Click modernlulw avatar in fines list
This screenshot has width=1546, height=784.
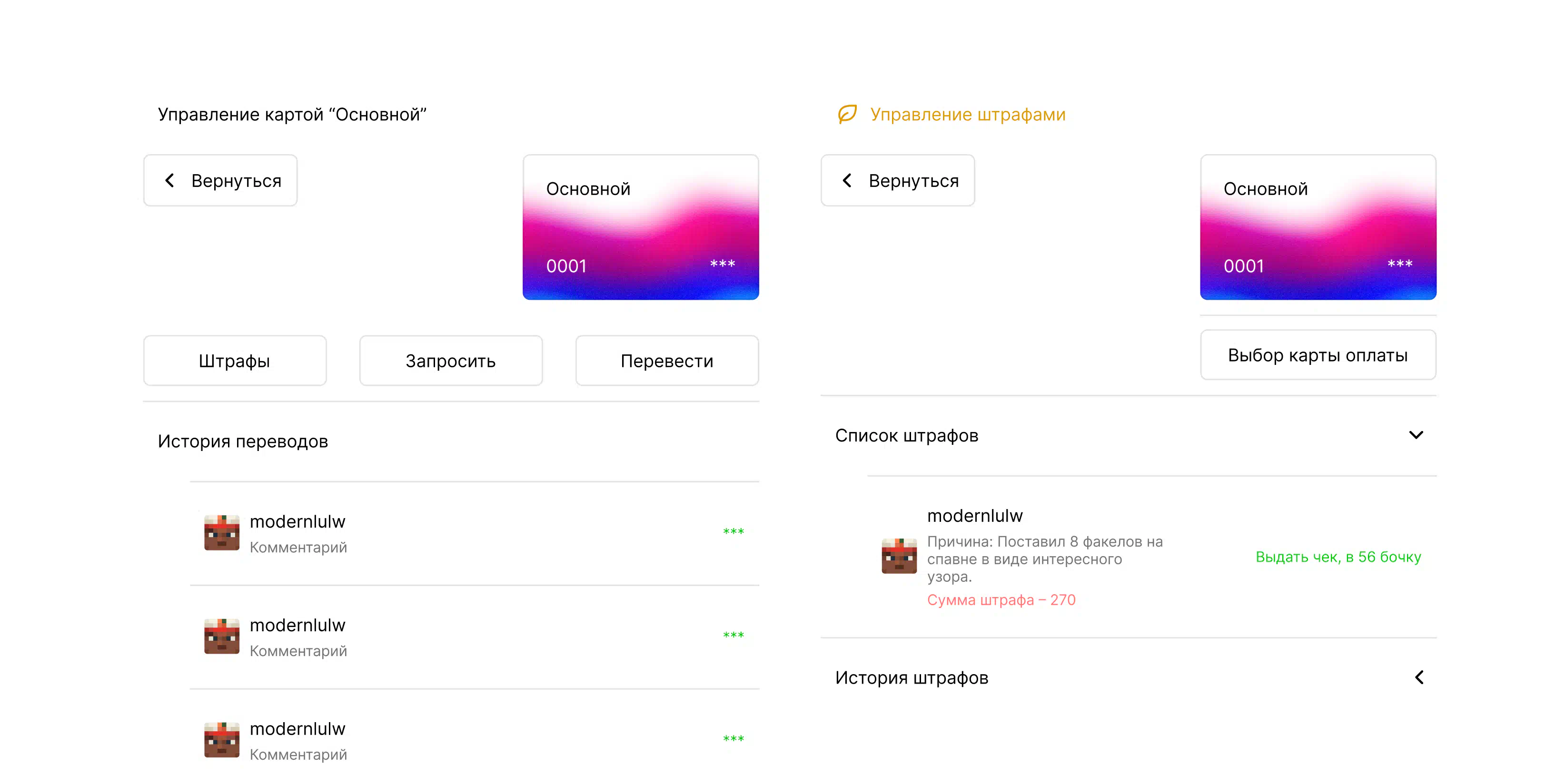pyautogui.click(x=899, y=556)
